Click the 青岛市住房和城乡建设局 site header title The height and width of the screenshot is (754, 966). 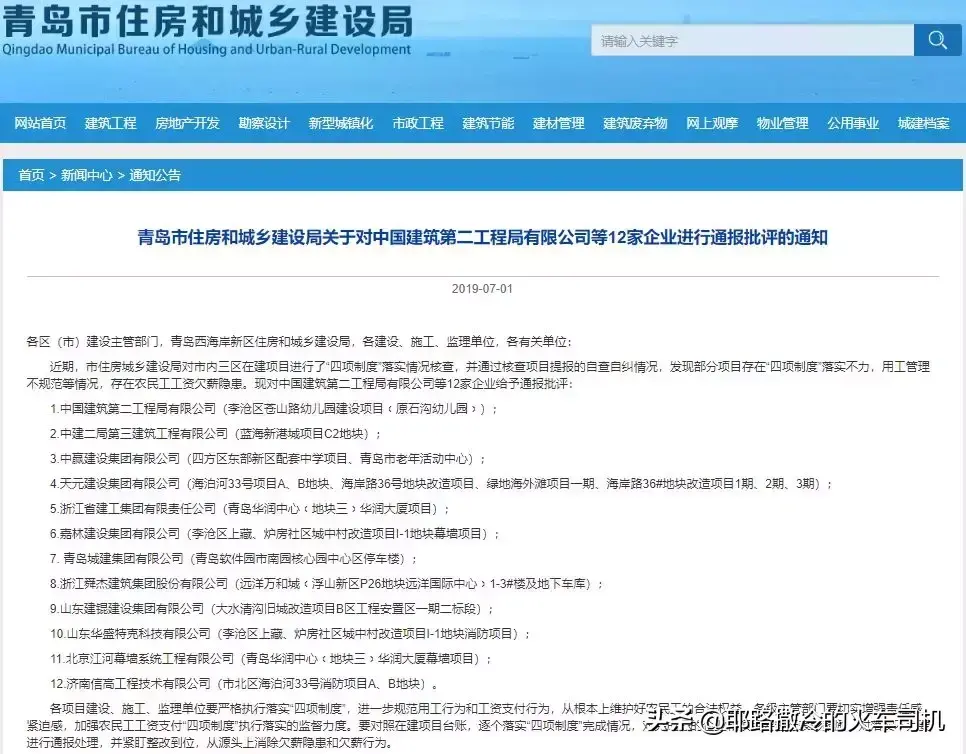coord(208,20)
